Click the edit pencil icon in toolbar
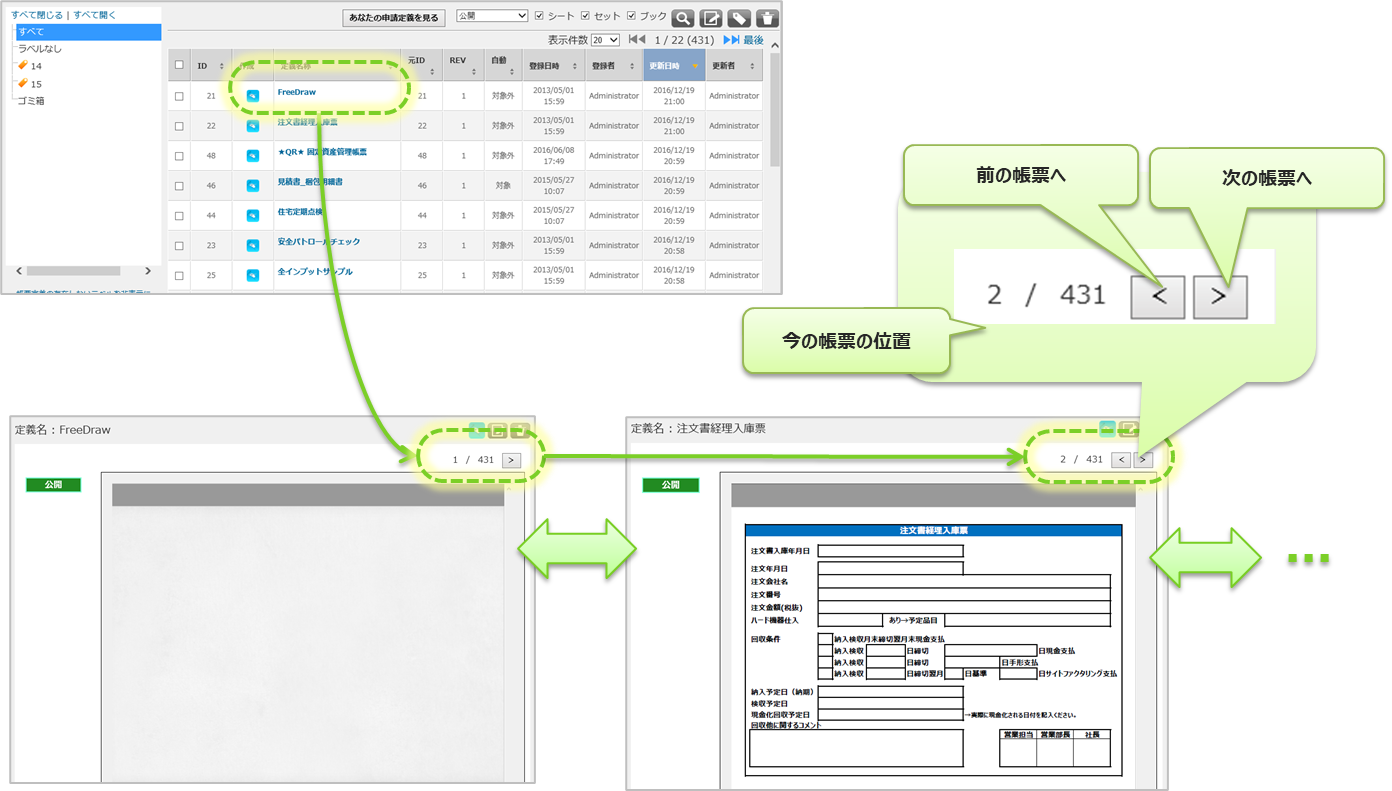Viewport: 1392px width, 791px height. click(711, 18)
